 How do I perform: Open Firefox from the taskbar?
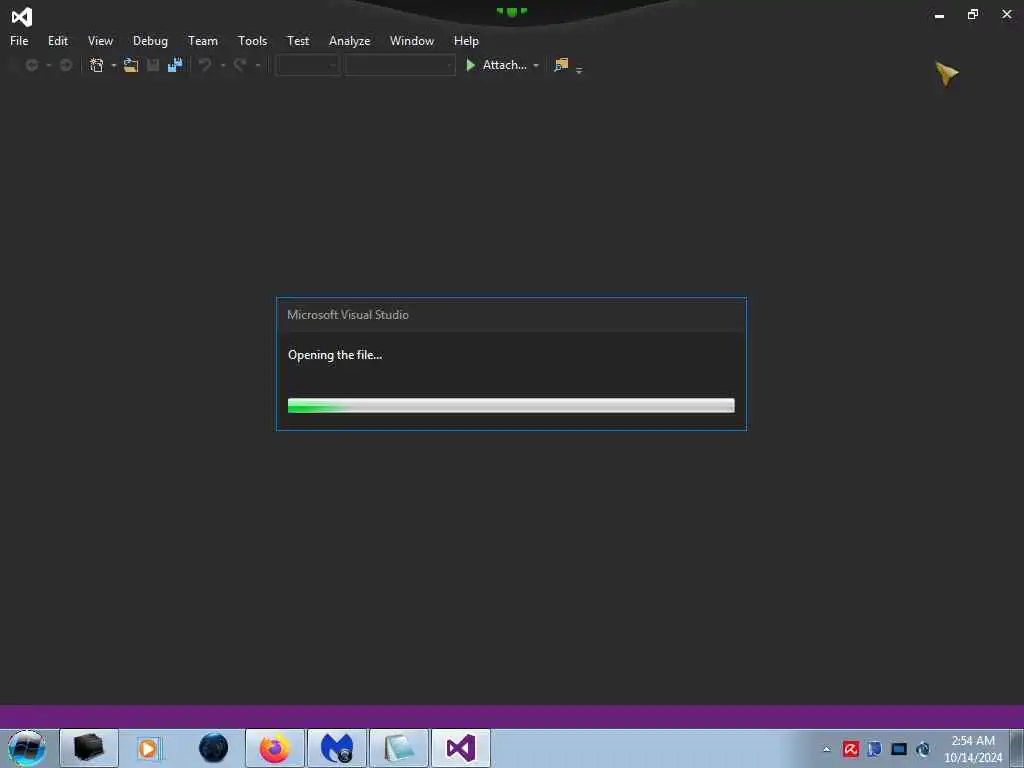pos(274,748)
